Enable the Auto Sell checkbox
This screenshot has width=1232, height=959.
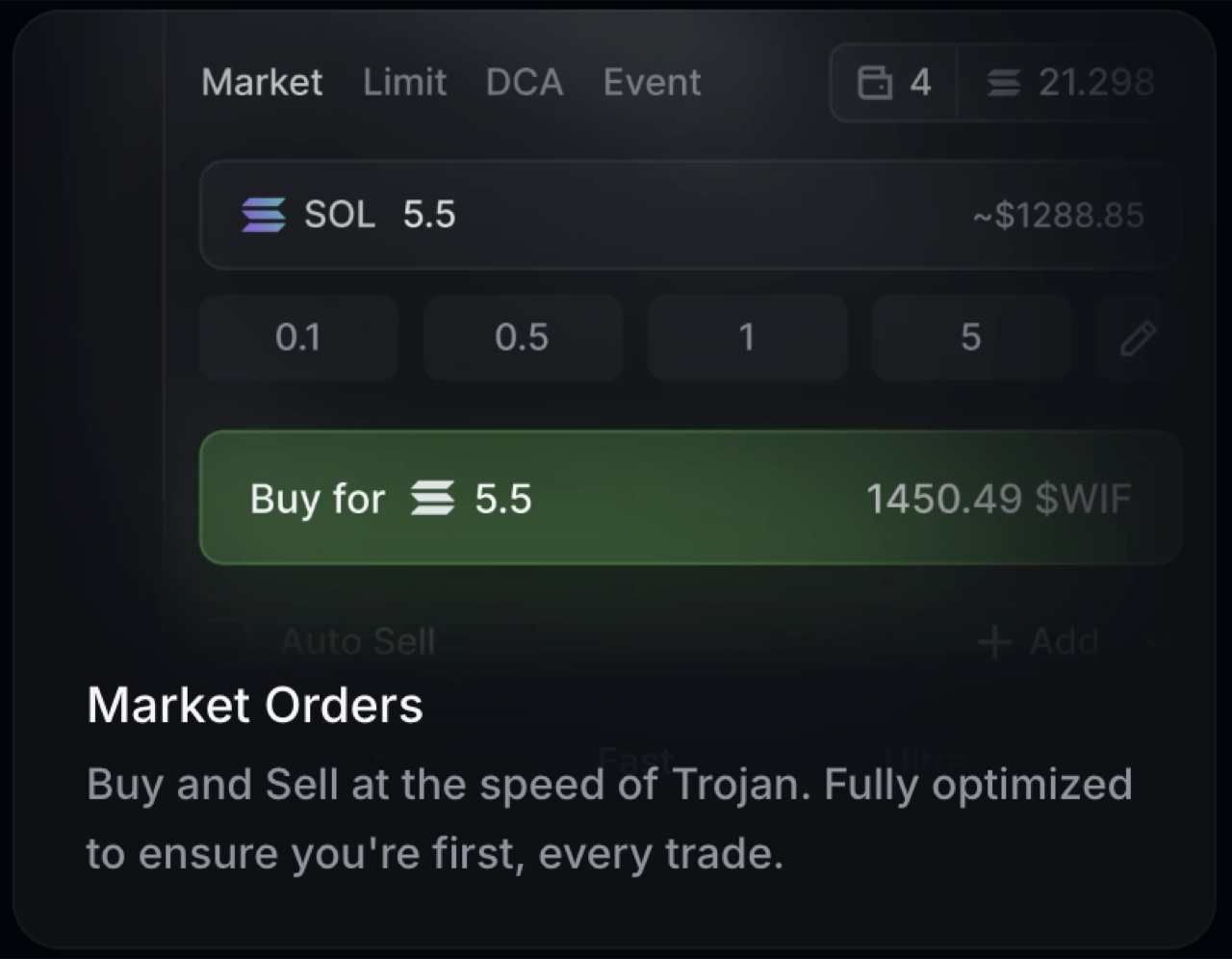[x=231, y=640]
